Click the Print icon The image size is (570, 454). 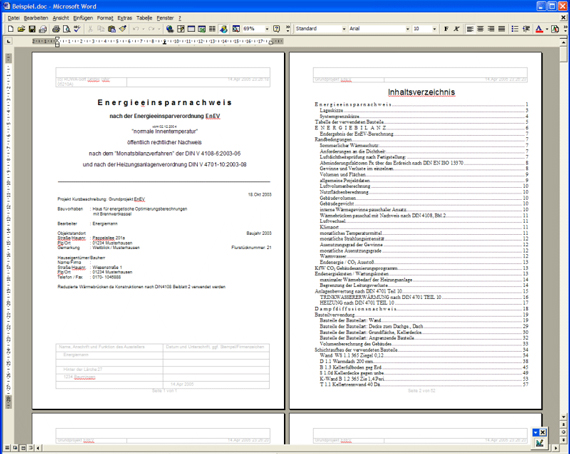click(56, 29)
